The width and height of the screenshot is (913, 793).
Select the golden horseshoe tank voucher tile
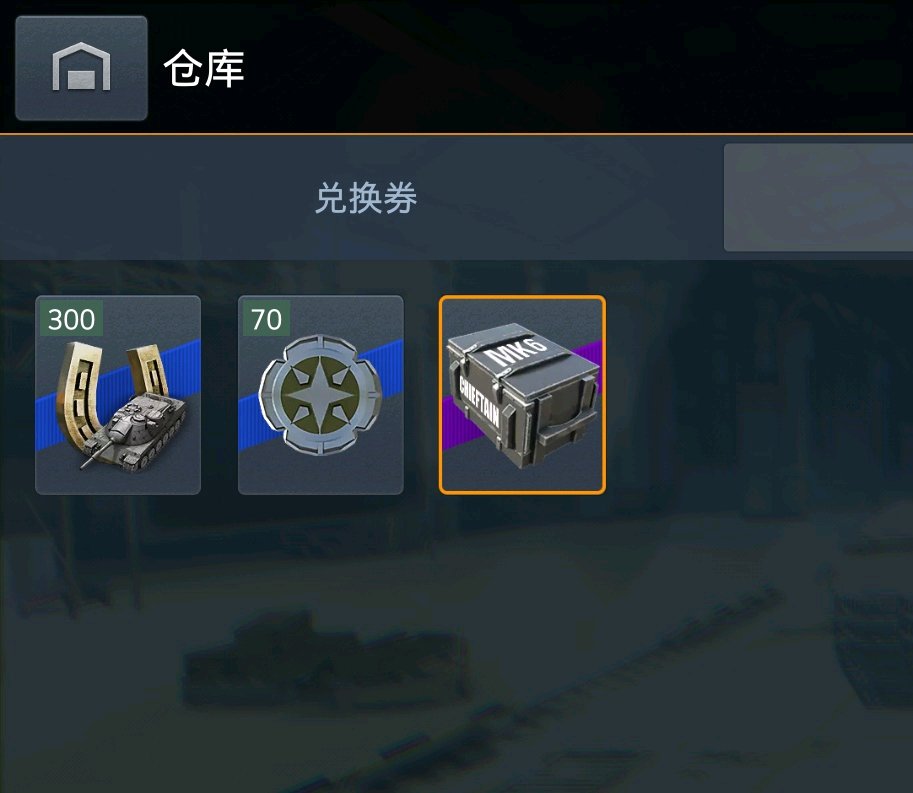pyautogui.click(x=118, y=395)
